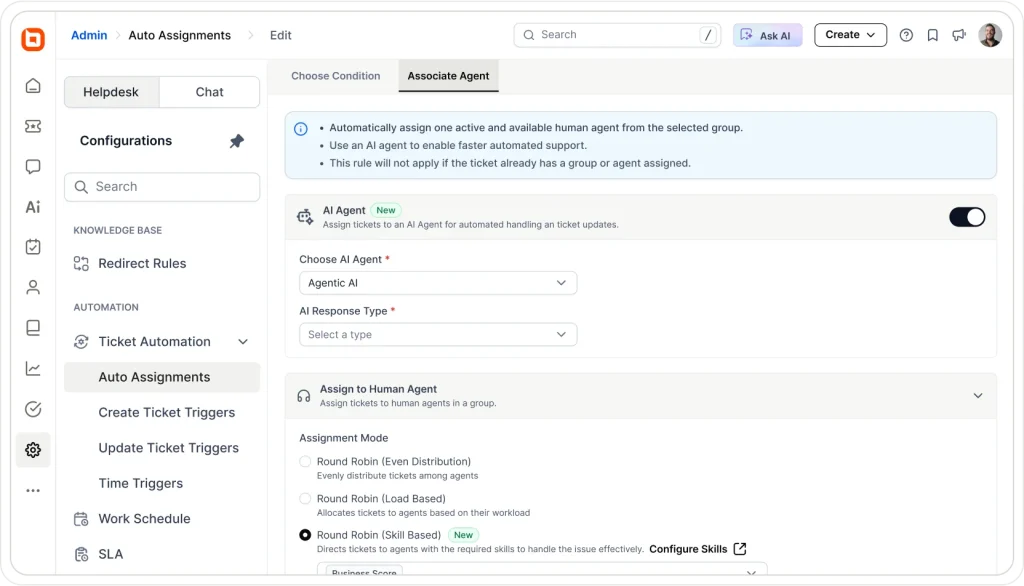The height and width of the screenshot is (586, 1024).
Task: Click the top global Search field
Action: [617, 35]
